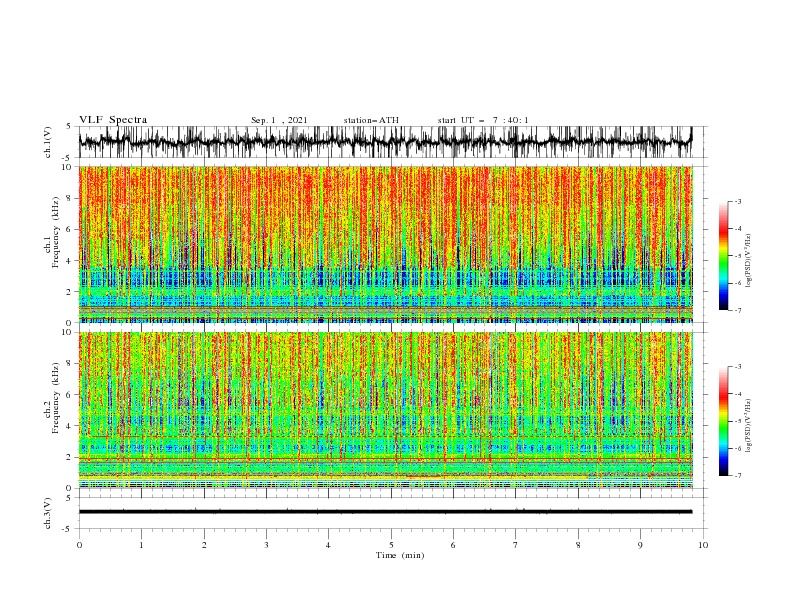Screen dimensions: 792x612
Task: Click the "8" kHz tick on ch.2 frequency axis
Action: [71, 364]
